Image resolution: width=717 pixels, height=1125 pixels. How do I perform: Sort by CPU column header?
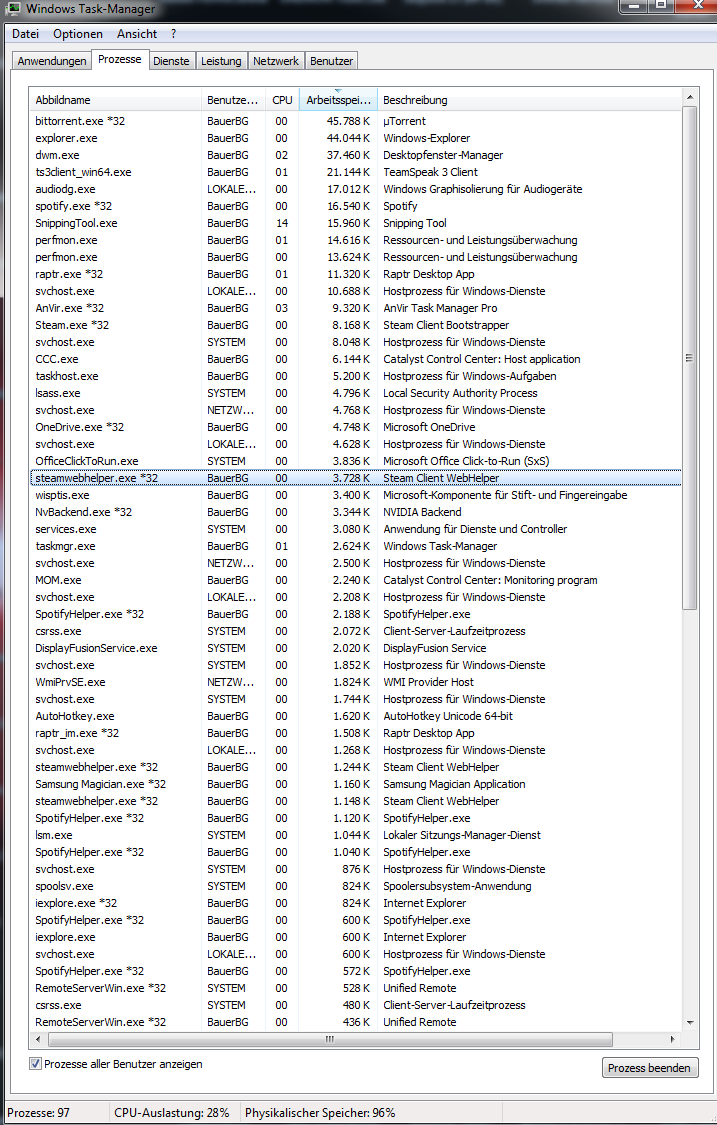(x=282, y=100)
